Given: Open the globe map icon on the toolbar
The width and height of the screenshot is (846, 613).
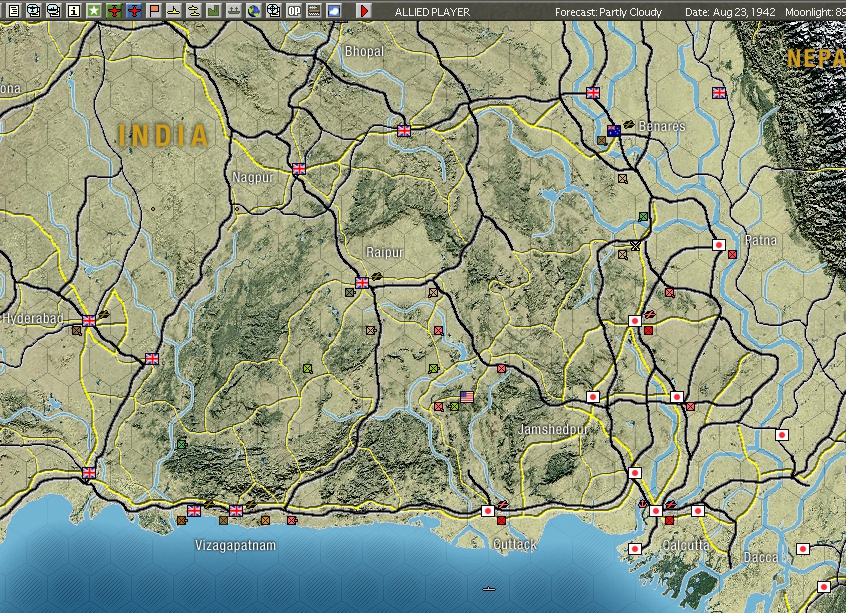Looking at the screenshot, I should pos(254,11).
